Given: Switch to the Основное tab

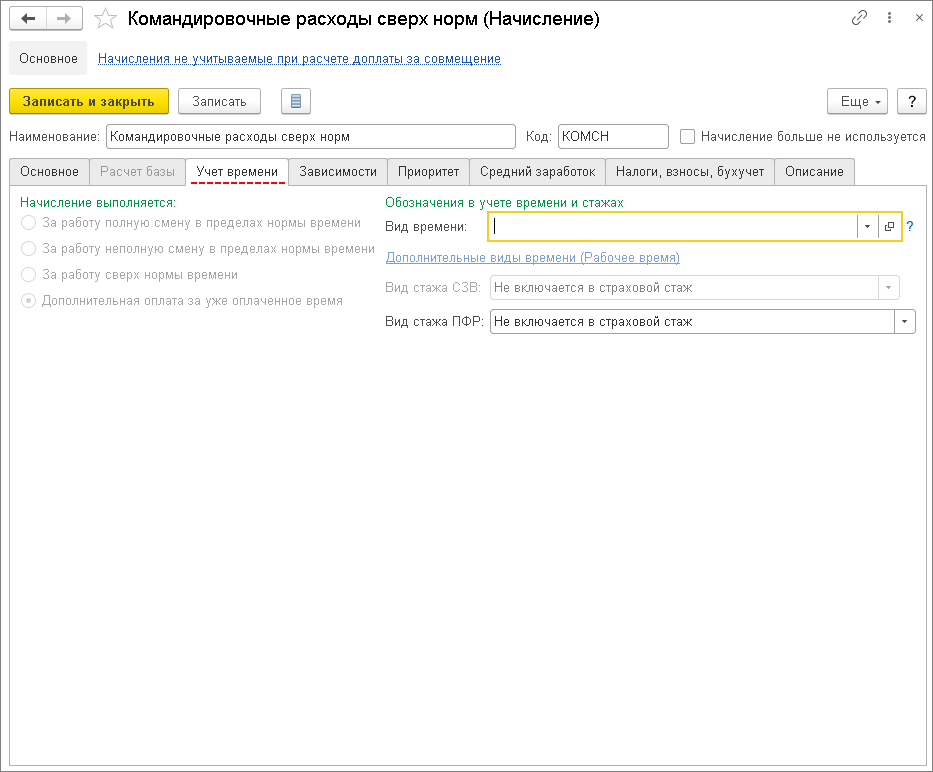Looking at the screenshot, I should [x=49, y=171].
